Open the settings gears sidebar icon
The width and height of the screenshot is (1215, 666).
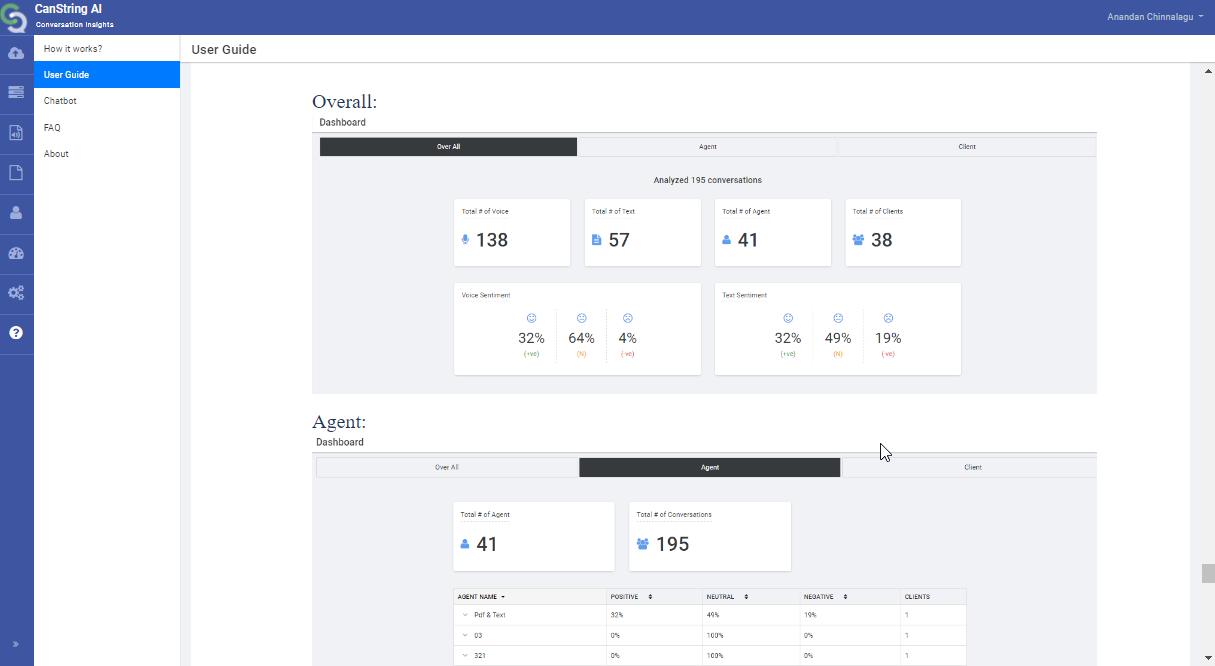16,293
